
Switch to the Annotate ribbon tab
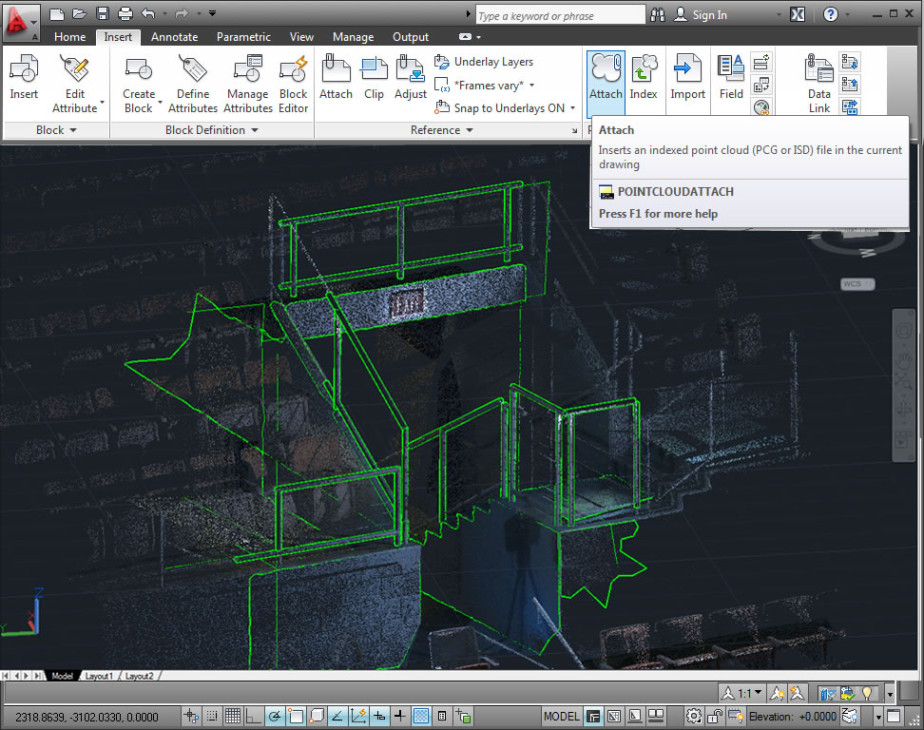(174, 37)
